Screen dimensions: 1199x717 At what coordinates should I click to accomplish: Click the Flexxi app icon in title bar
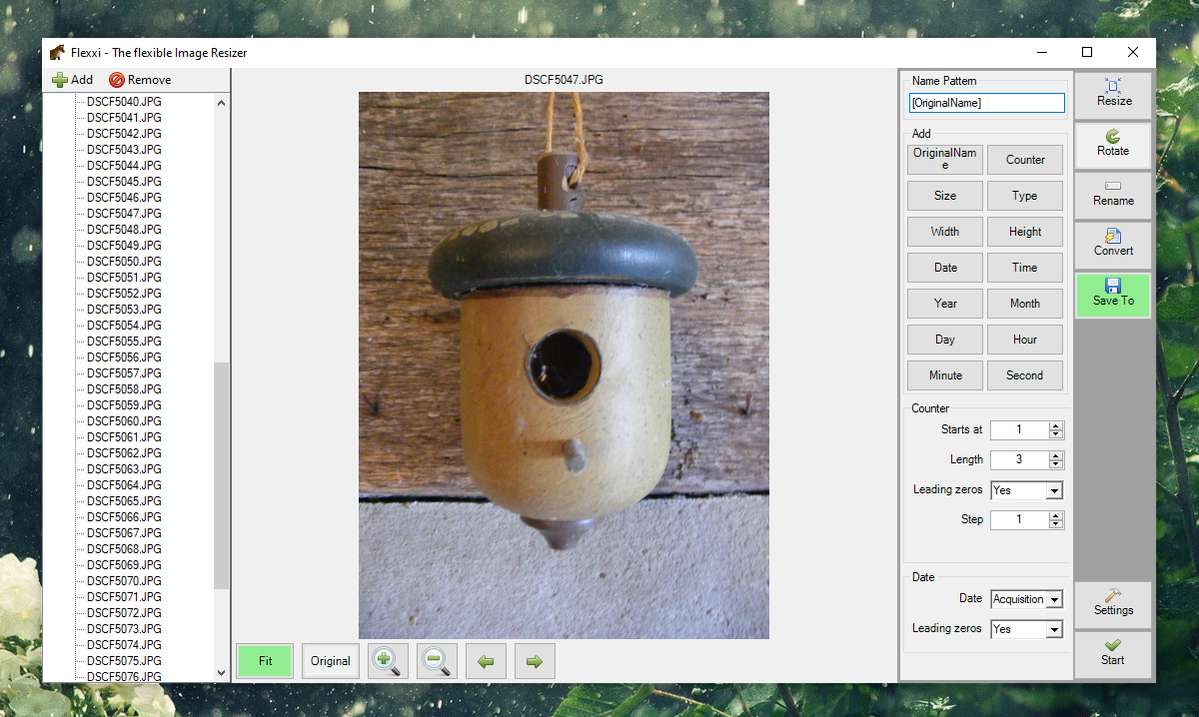[57, 53]
